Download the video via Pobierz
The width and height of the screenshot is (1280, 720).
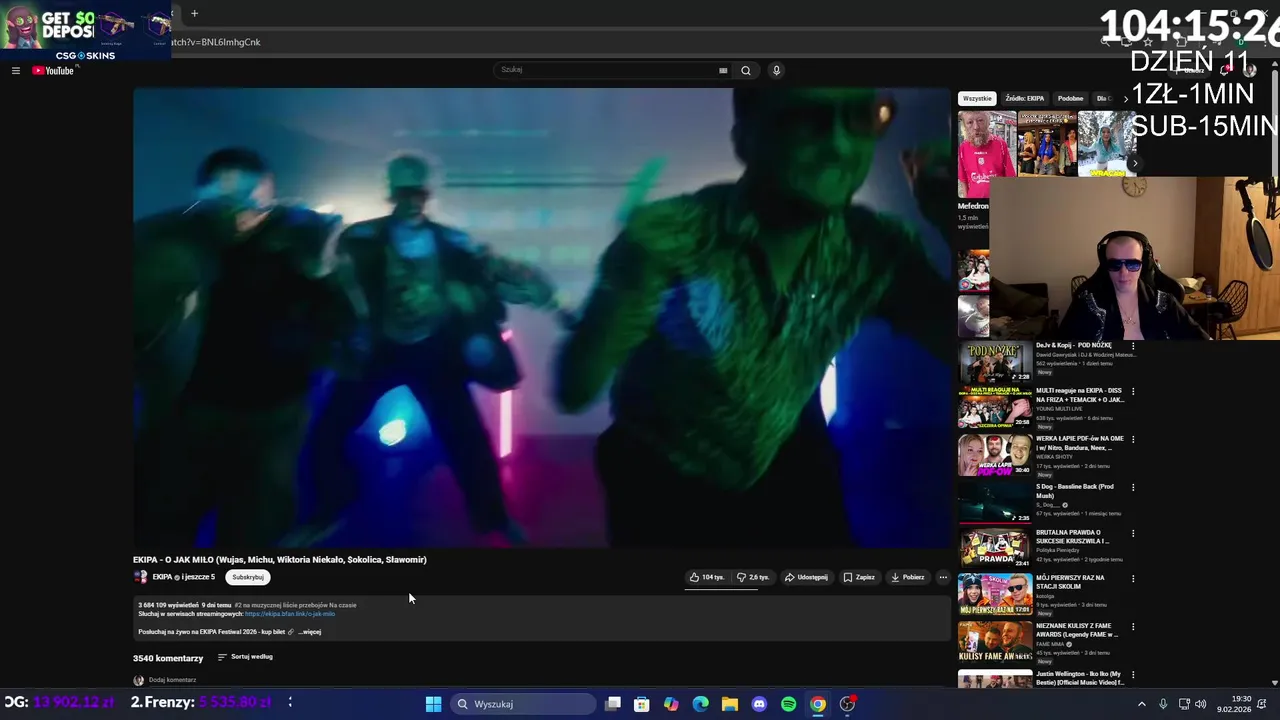(907, 577)
